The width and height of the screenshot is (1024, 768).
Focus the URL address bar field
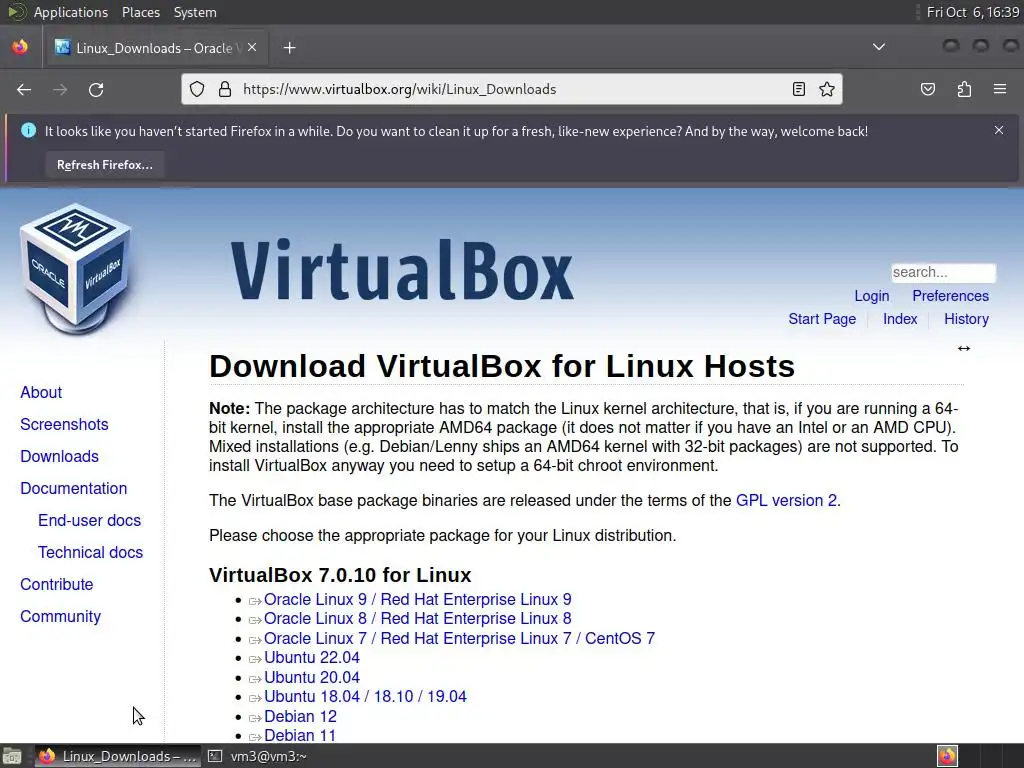point(512,89)
